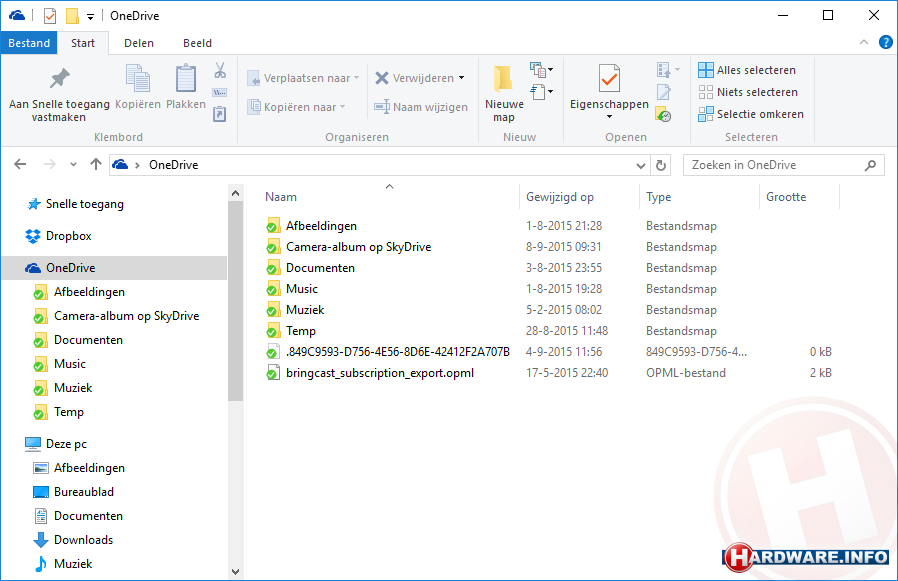898x581 pixels.
Task: Sort by the Gewijzigd op column header
Action: pyautogui.click(x=560, y=197)
